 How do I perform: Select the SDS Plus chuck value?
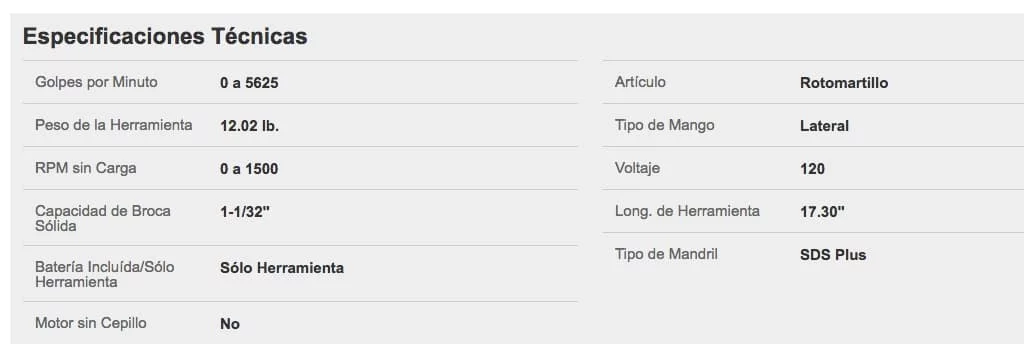(833, 255)
